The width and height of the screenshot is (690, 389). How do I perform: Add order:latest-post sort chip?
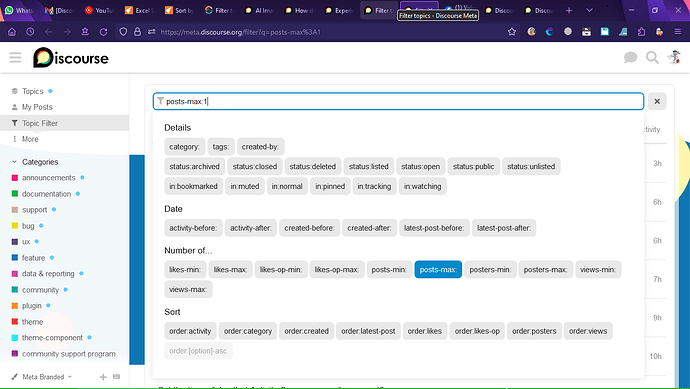(368, 331)
